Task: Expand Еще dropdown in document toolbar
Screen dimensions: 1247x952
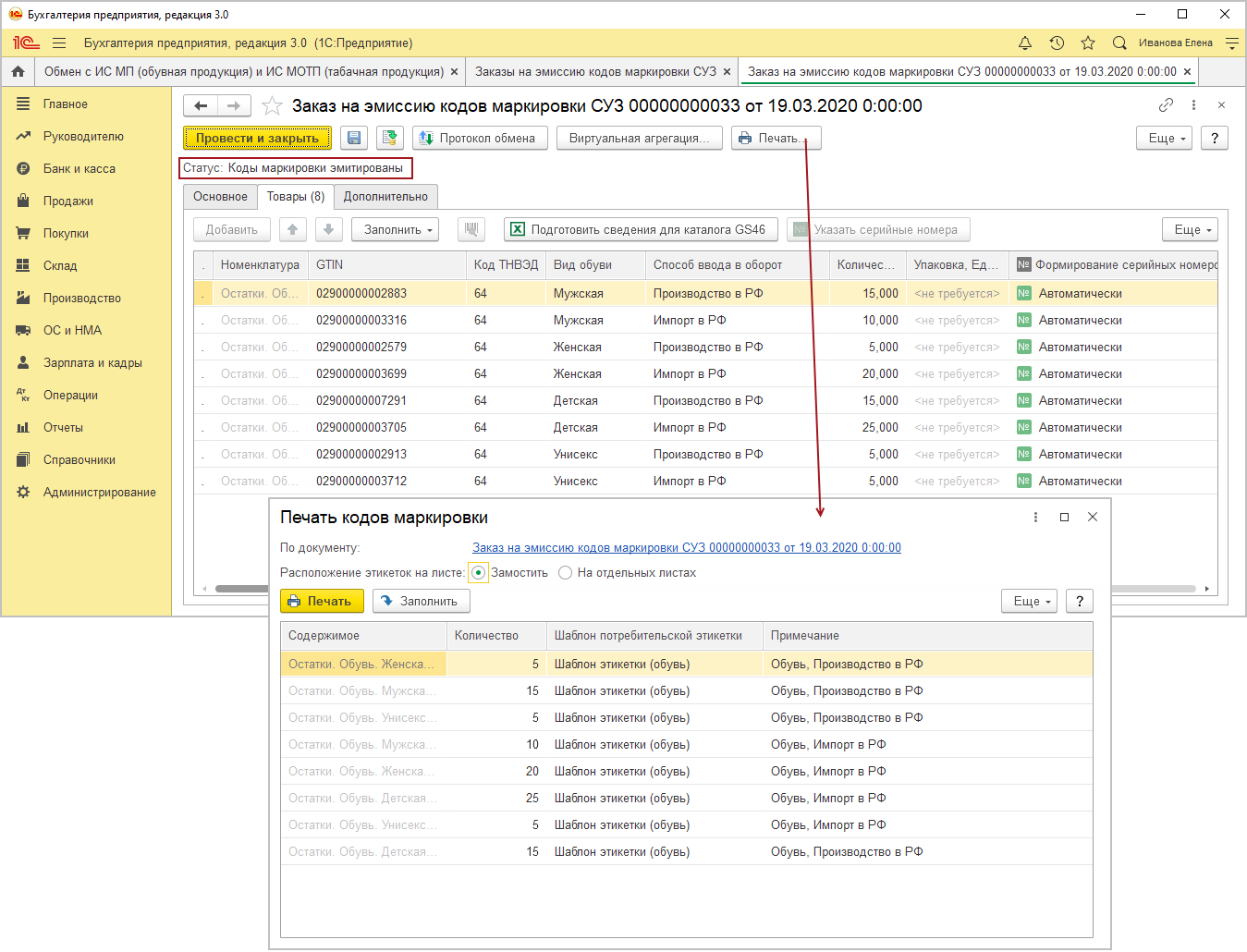Action: click(x=1164, y=138)
